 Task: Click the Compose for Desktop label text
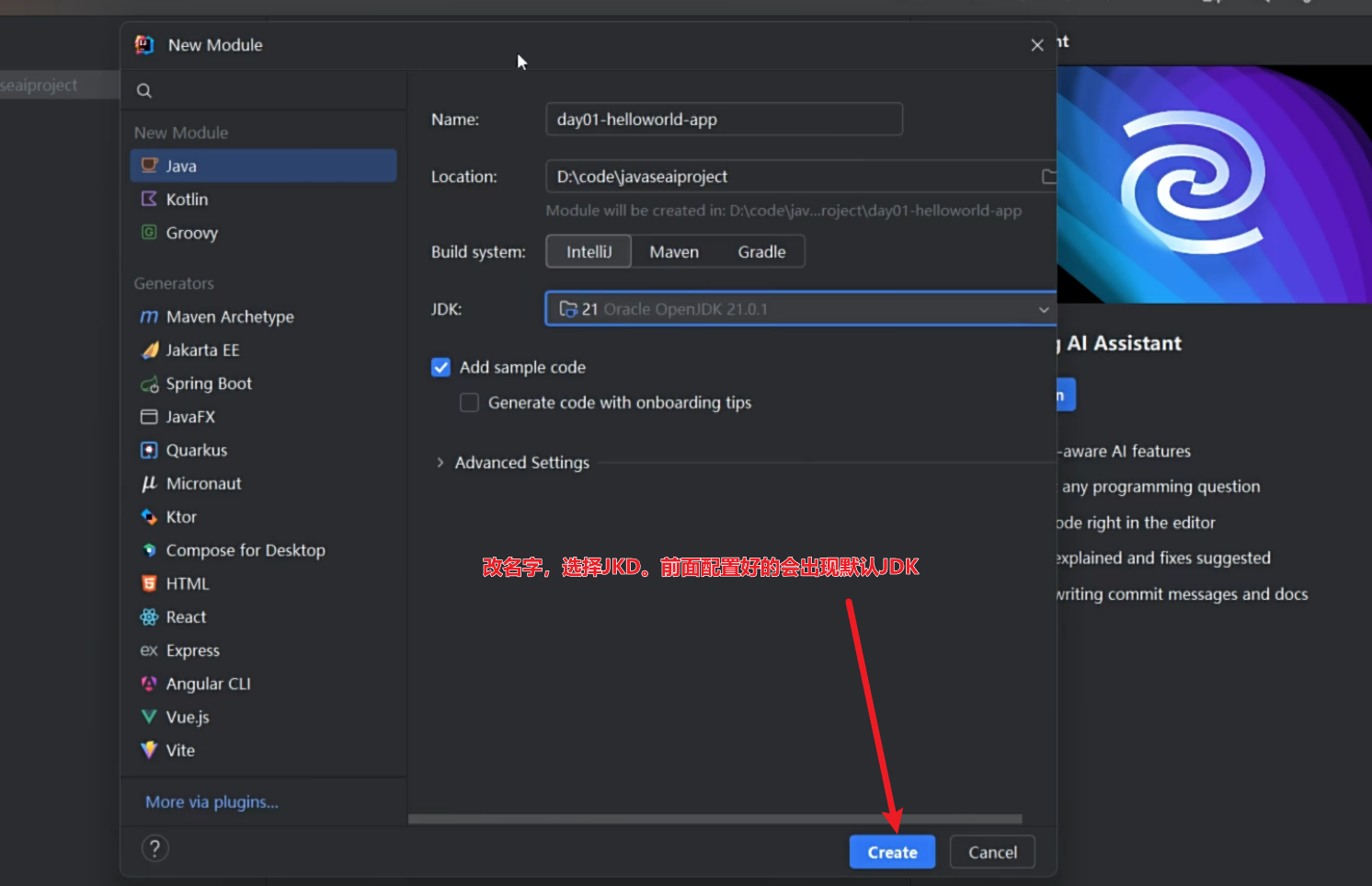point(246,550)
